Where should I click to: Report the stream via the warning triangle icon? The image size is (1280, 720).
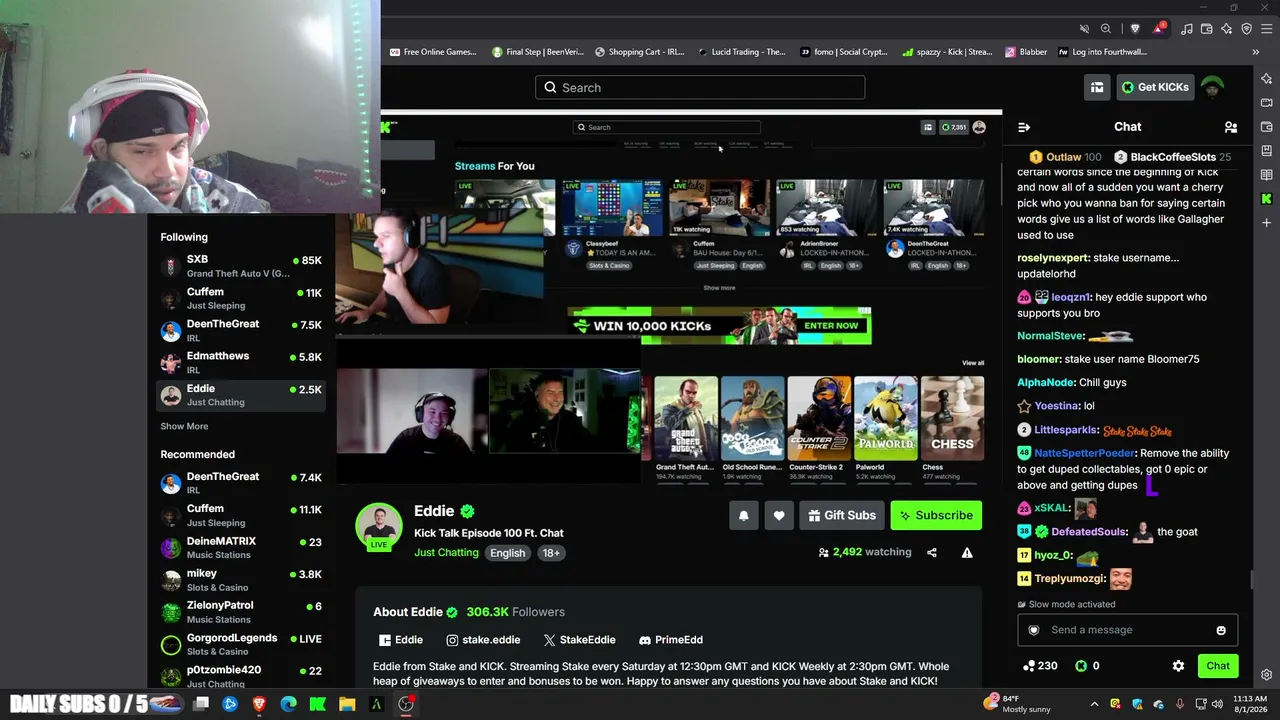[967, 552]
